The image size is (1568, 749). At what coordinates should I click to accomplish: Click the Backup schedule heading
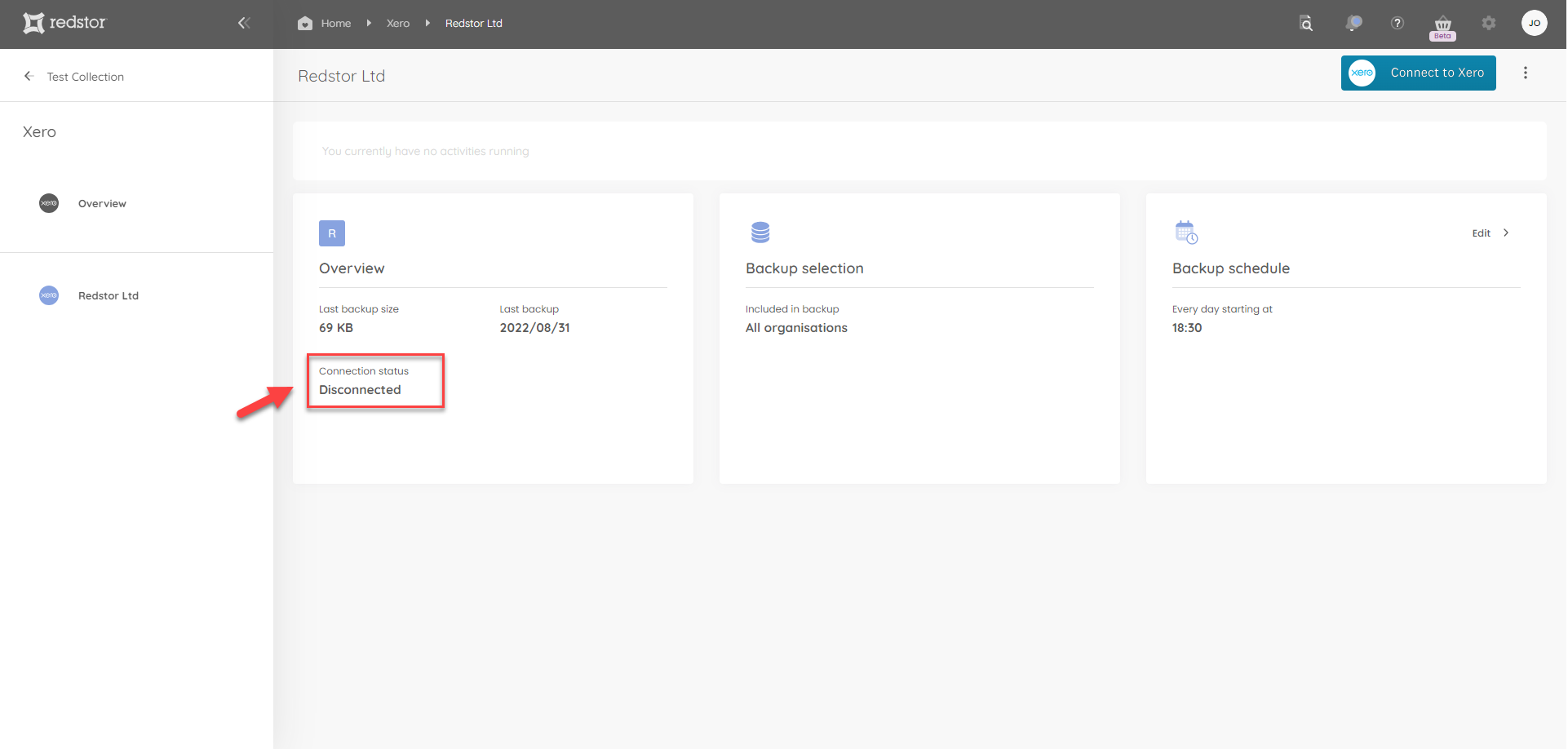pyautogui.click(x=1231, y=268)
